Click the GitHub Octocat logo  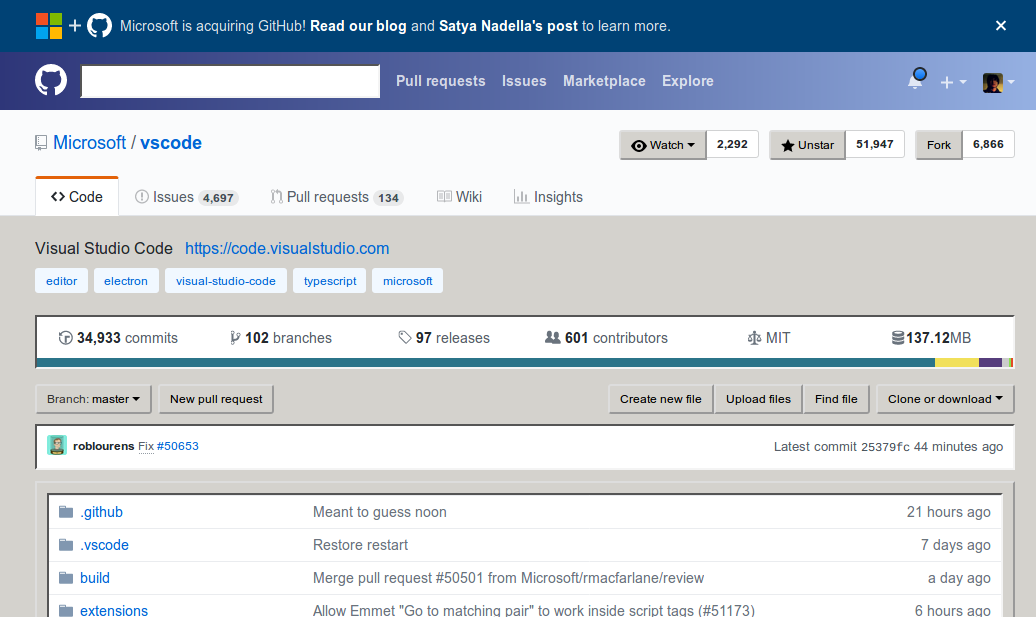tap(49, 81)
